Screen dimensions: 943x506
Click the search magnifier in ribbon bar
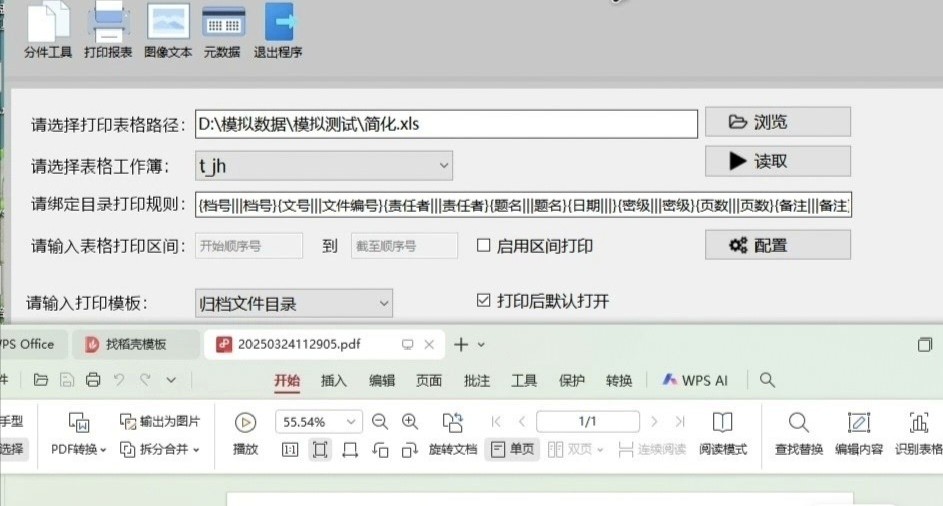pos(767,380)
